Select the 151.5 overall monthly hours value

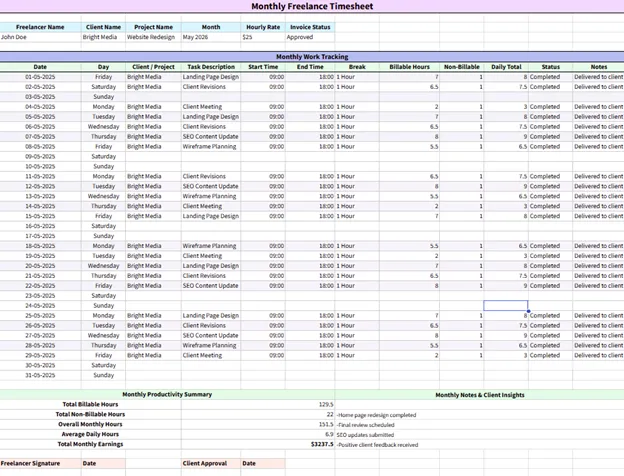pos(258,424)
